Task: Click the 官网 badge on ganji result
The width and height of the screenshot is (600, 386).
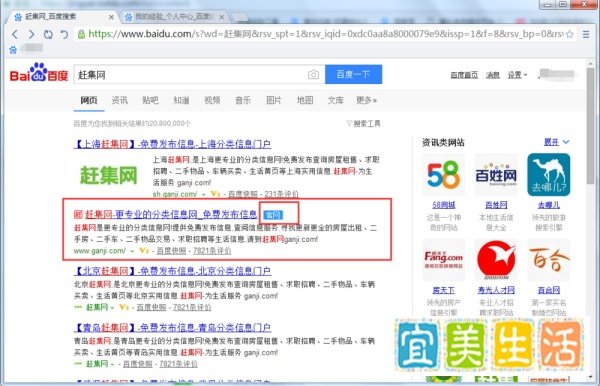Action: click(x=273, y=215)
